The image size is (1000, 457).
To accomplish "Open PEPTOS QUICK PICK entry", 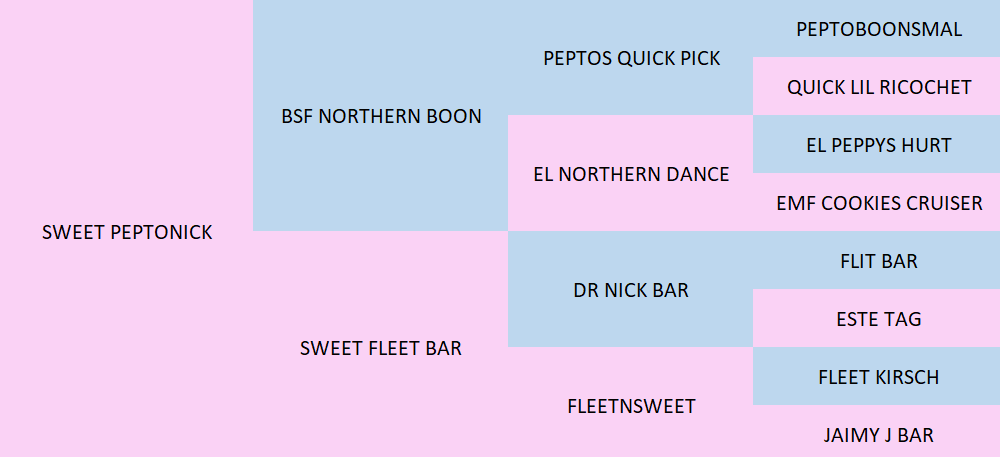I will coord(631,57).
